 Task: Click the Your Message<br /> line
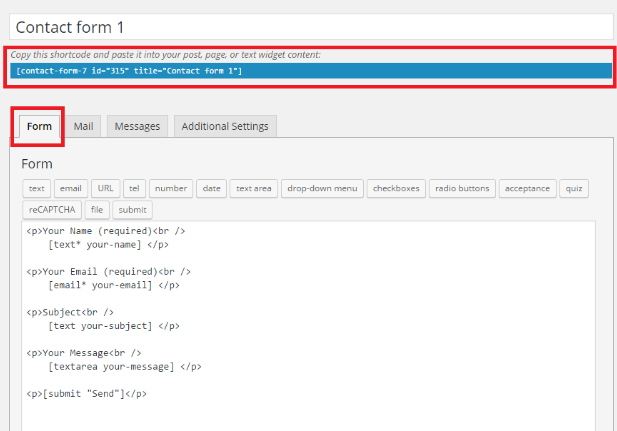click(x=84, y=353)
